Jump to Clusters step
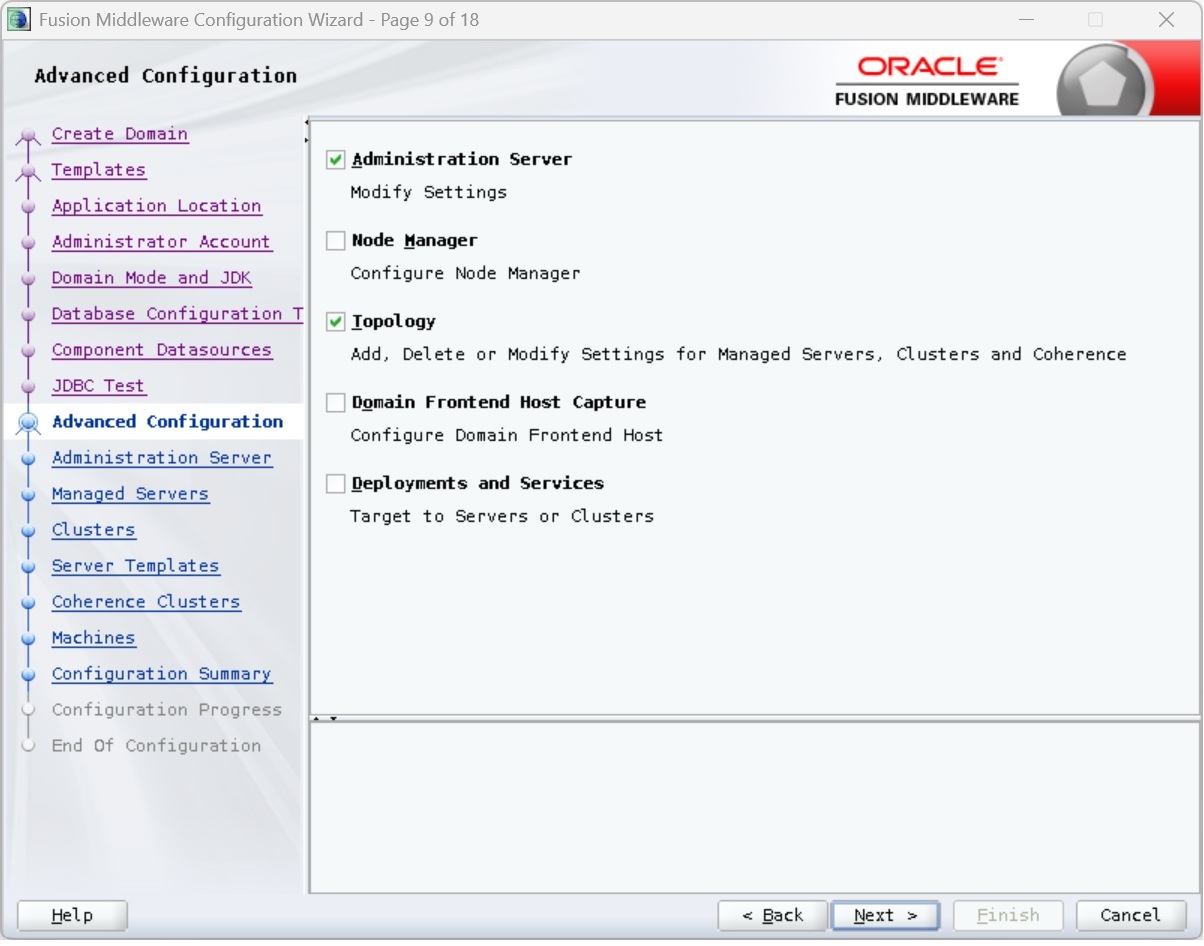The width and height of the screenshot is (1204, 946). coord(94,530)
